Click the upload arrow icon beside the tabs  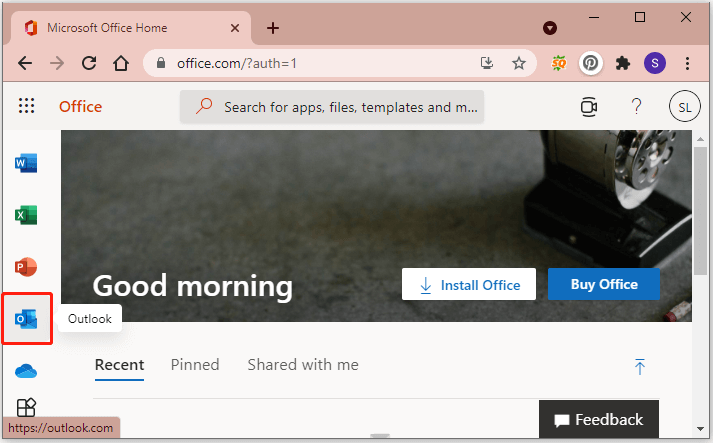640,367
